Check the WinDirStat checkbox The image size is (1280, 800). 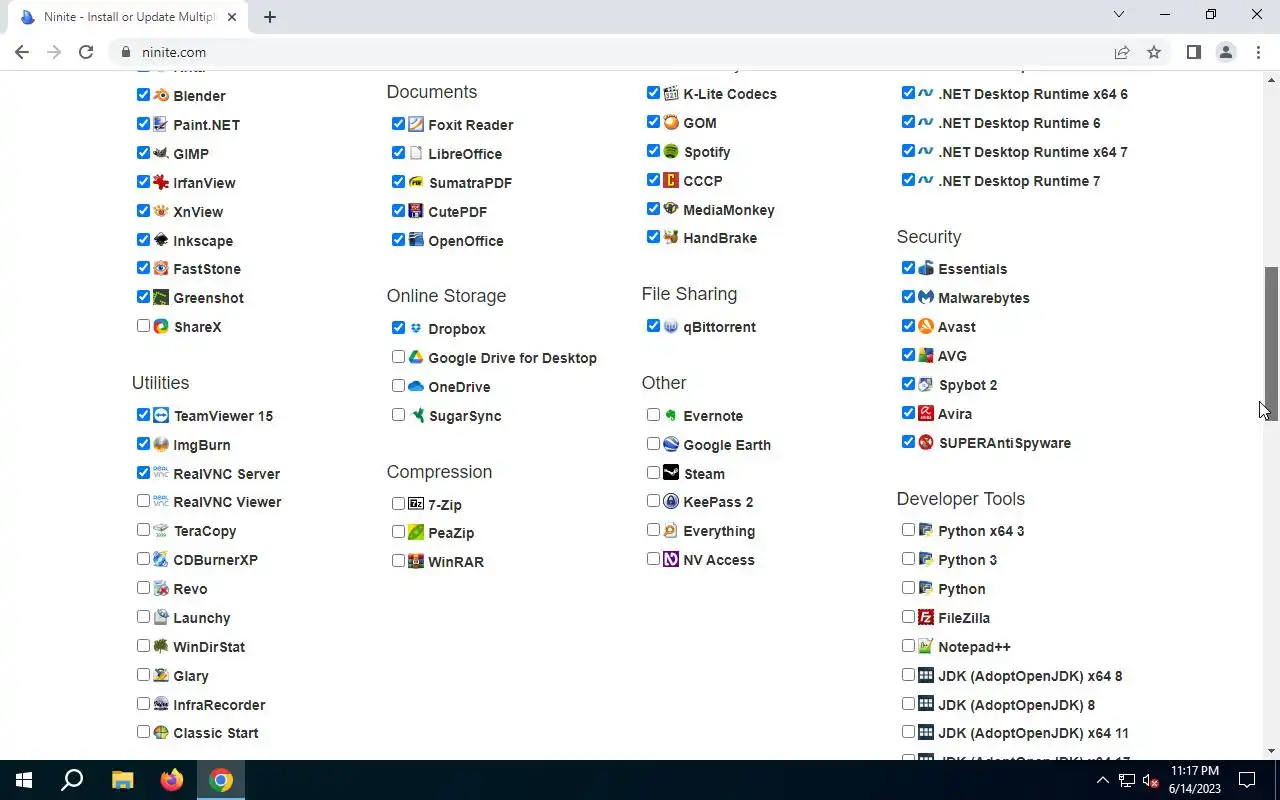coord(143,646)
